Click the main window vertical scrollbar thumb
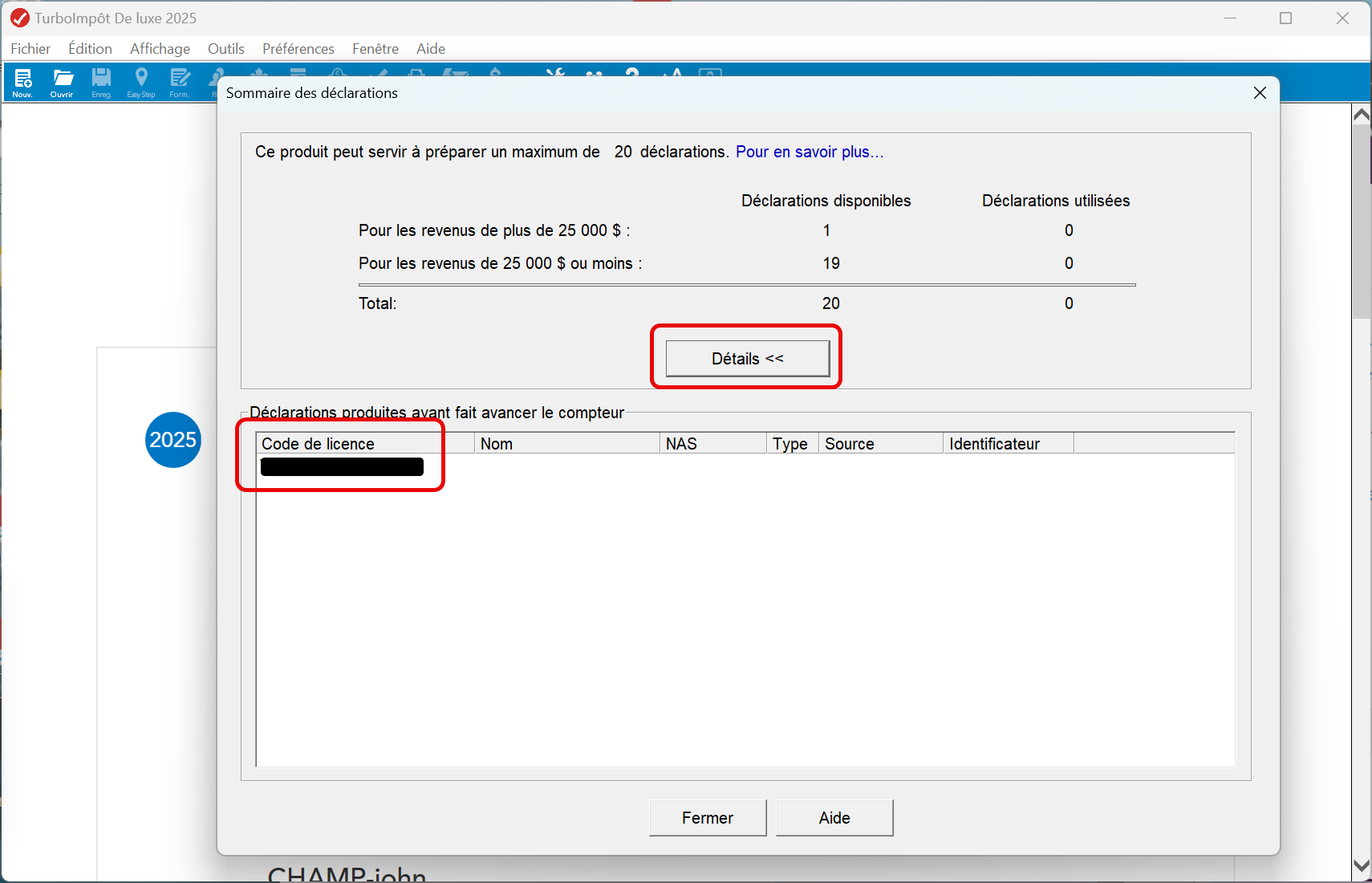 1362,222
